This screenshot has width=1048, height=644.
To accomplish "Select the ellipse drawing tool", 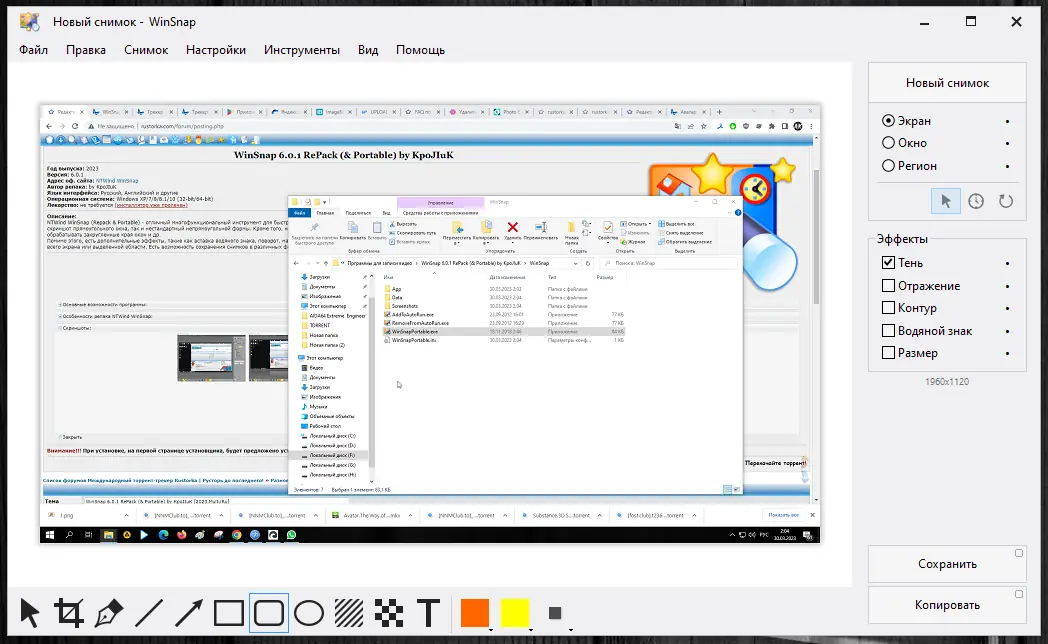I will click(308, 613).
